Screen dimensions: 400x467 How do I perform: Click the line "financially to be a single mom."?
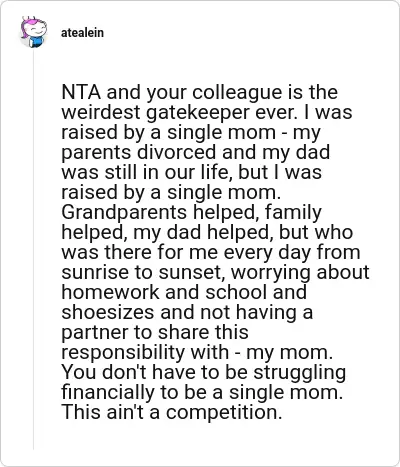coord(202,392)
